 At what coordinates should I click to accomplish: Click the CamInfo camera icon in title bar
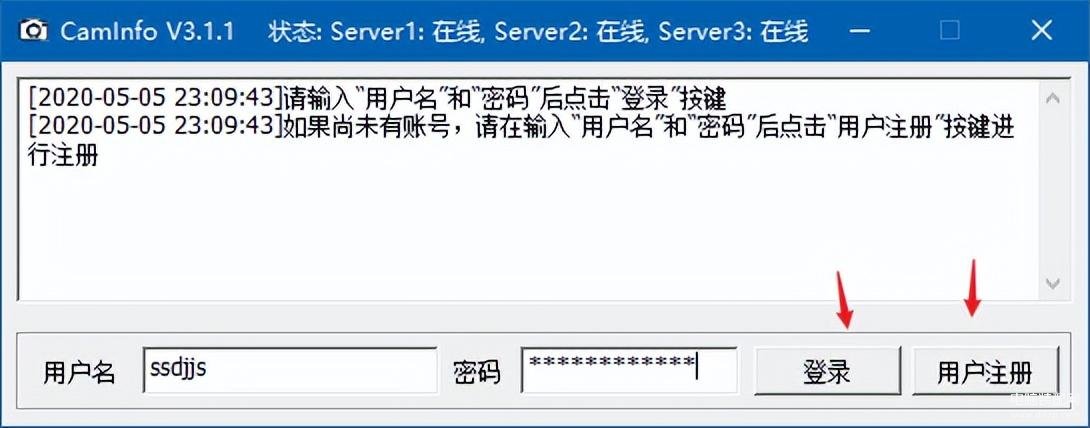click(33, 31)
